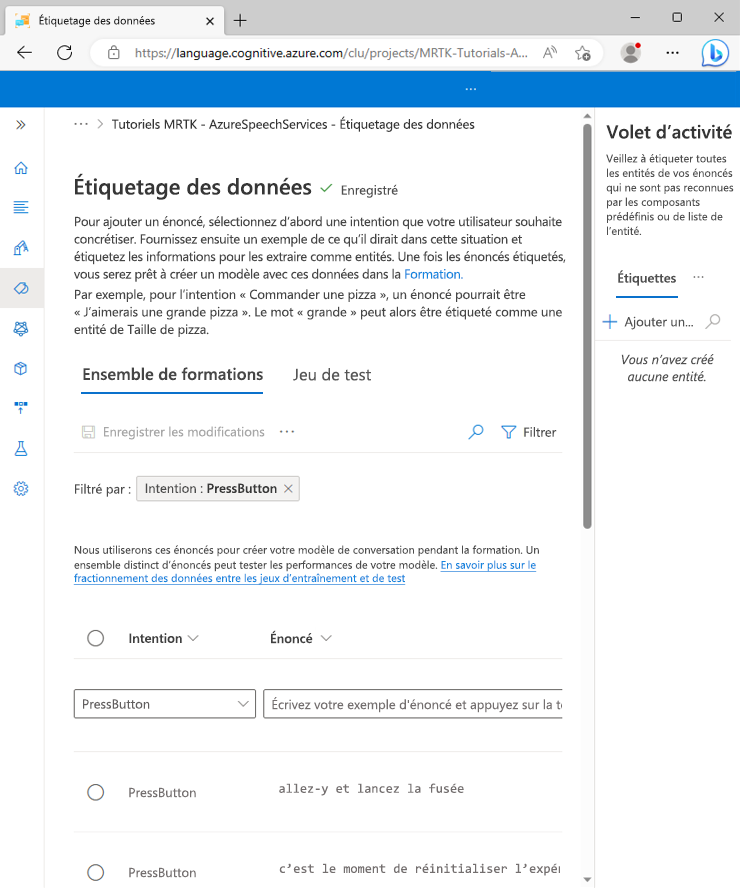Open the test deployments flask icon

tap(21, 449)
